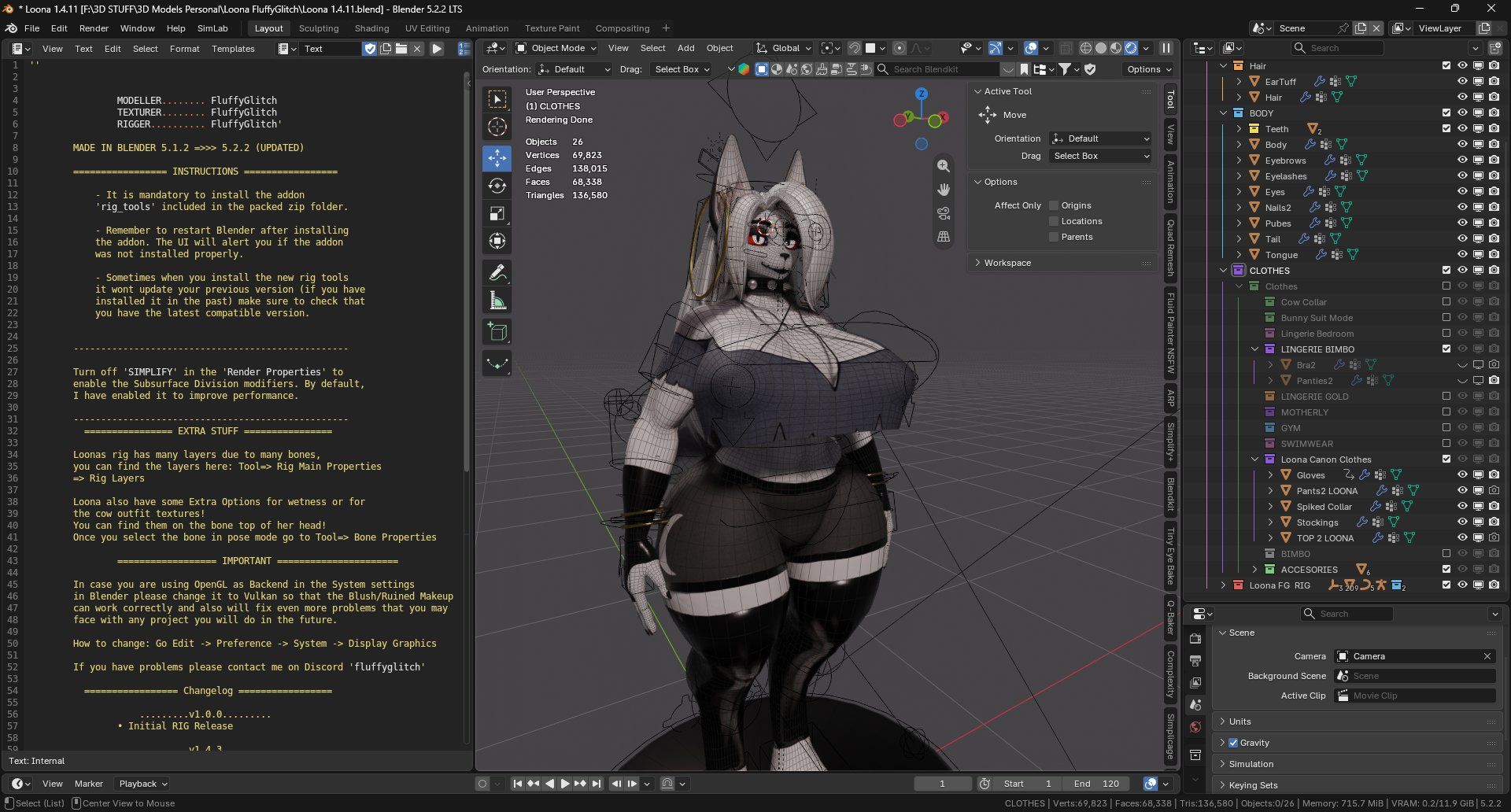Open the World properties tab icon

tap(1195, 727)
